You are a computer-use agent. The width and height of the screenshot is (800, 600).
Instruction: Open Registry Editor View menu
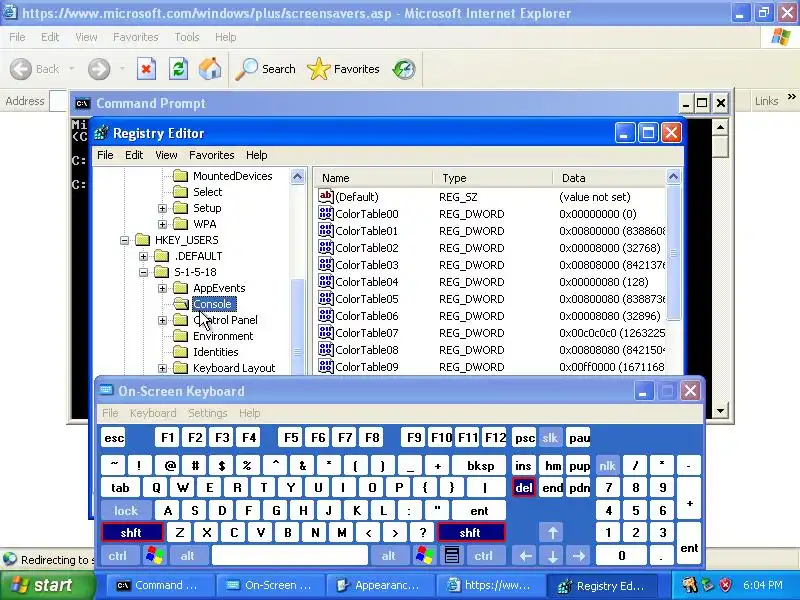pyautogui.click(x=166, y=155)
